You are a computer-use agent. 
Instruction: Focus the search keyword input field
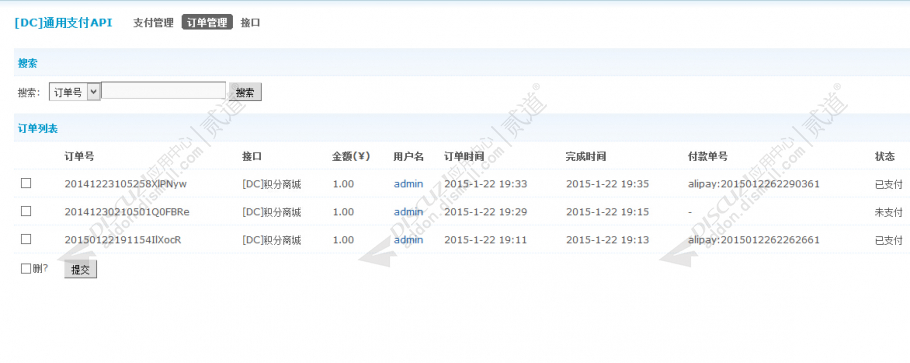(x=163, y=91)
